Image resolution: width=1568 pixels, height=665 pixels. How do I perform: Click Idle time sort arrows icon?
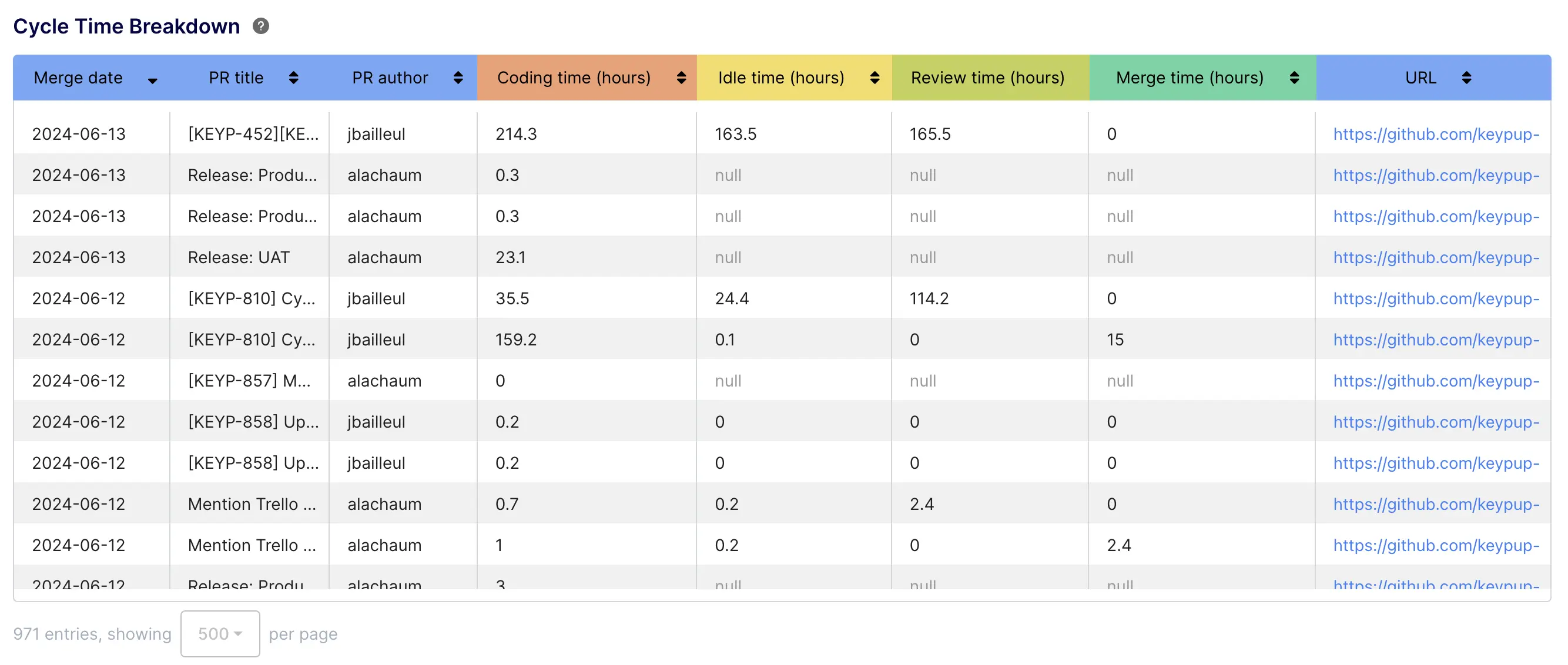coord(875,78)
